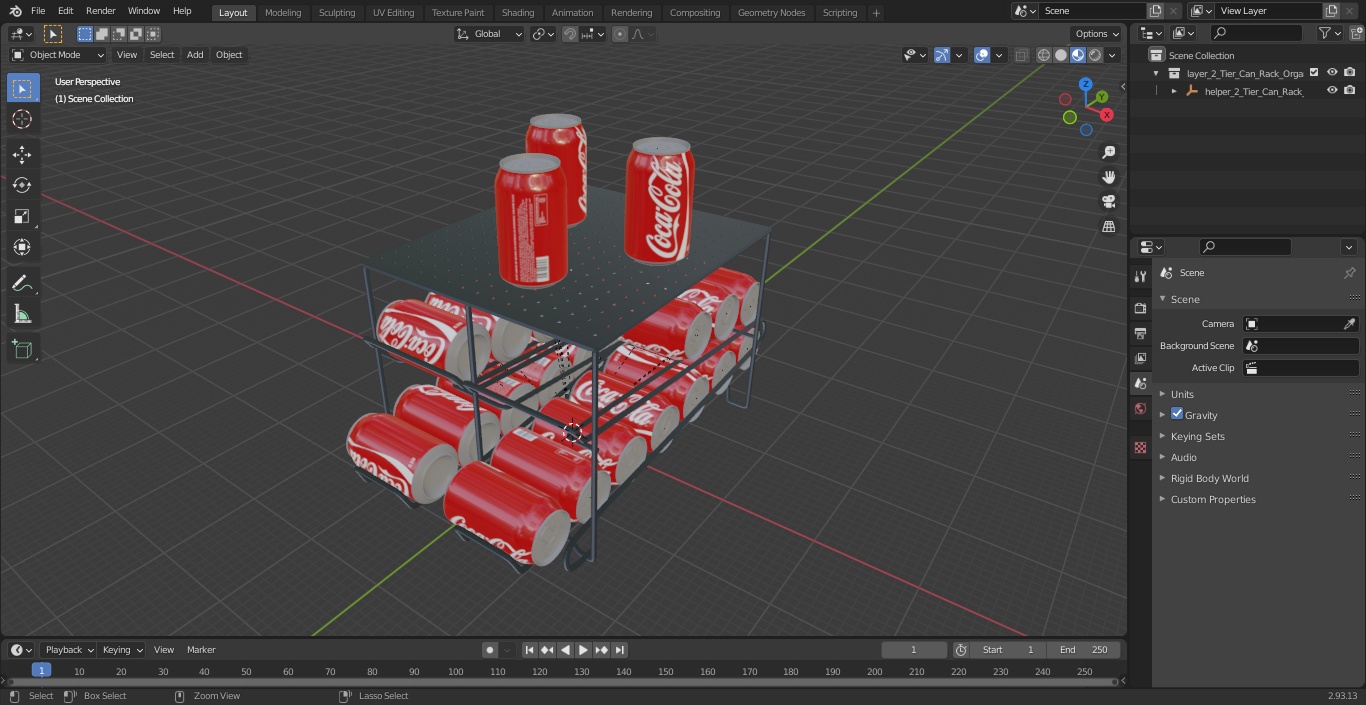Click the new scene icon
The height and width of the screenshot is (705, 1366).
pyautogui.click(x=1155, y=11)
